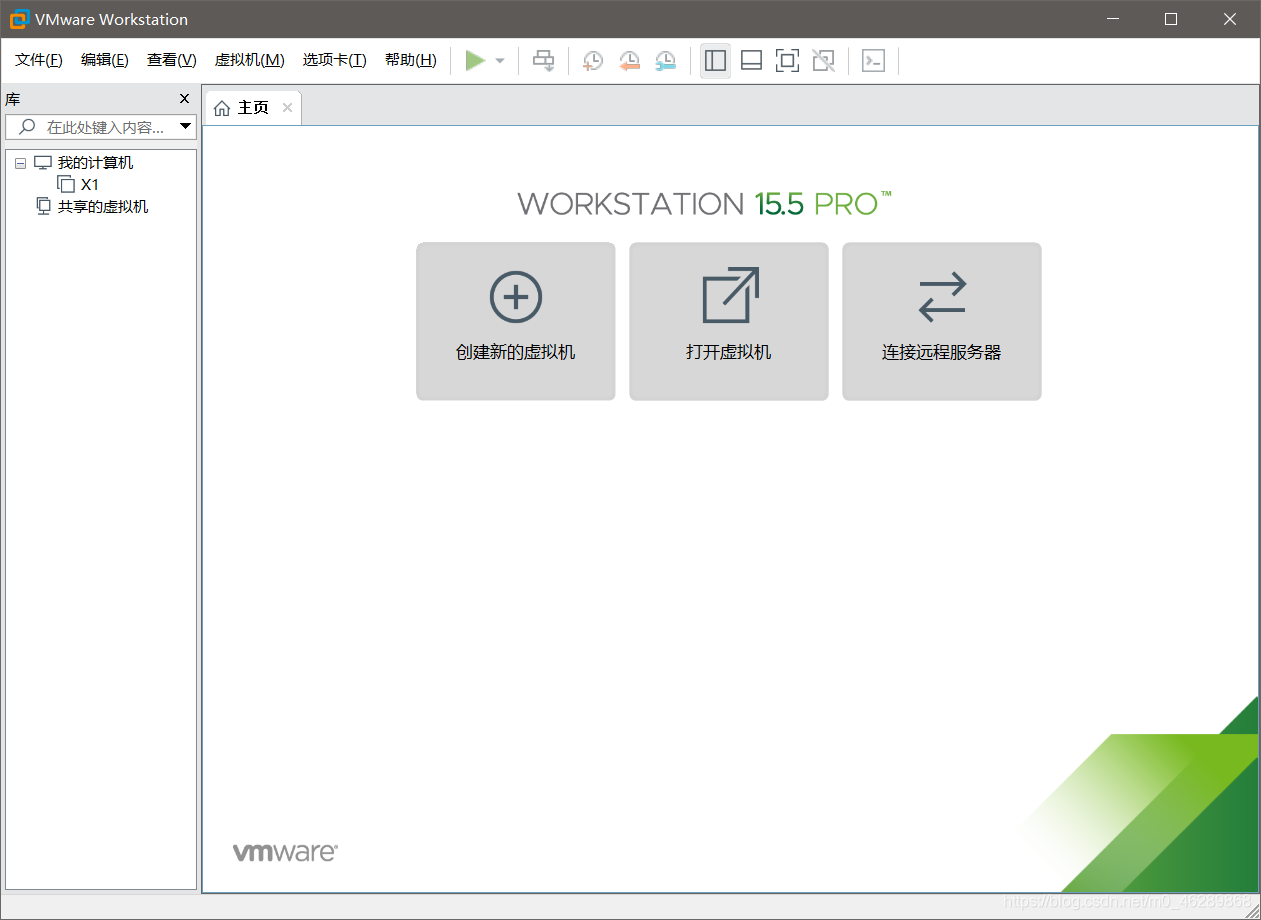Image resolution: width=1261 pixels, height=920 pixels.
Task: Open the 选项卡(T) menu
Action: click(x=335, y=60)
